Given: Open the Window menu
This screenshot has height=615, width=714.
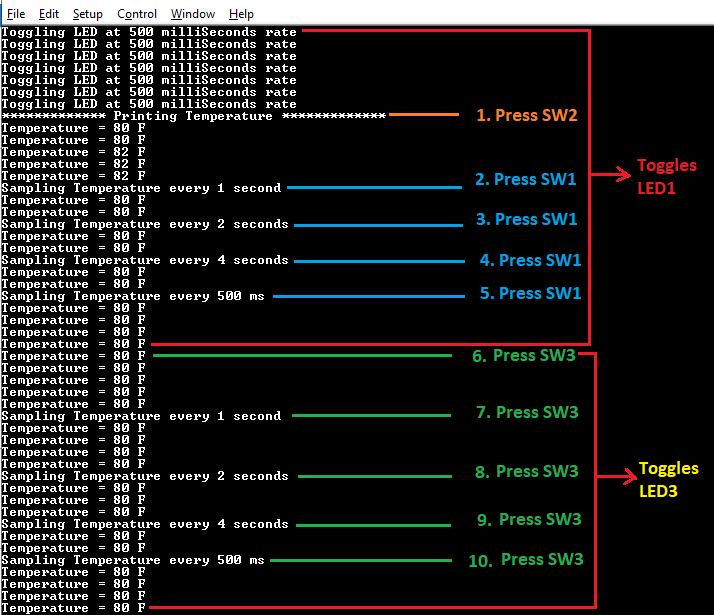Looking at the screenshot, I should point(192,14).
